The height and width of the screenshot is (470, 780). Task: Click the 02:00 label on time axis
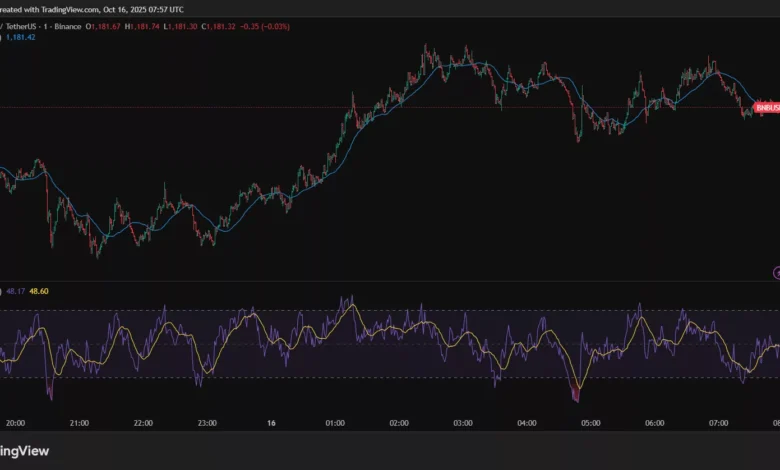coord(399,423)
